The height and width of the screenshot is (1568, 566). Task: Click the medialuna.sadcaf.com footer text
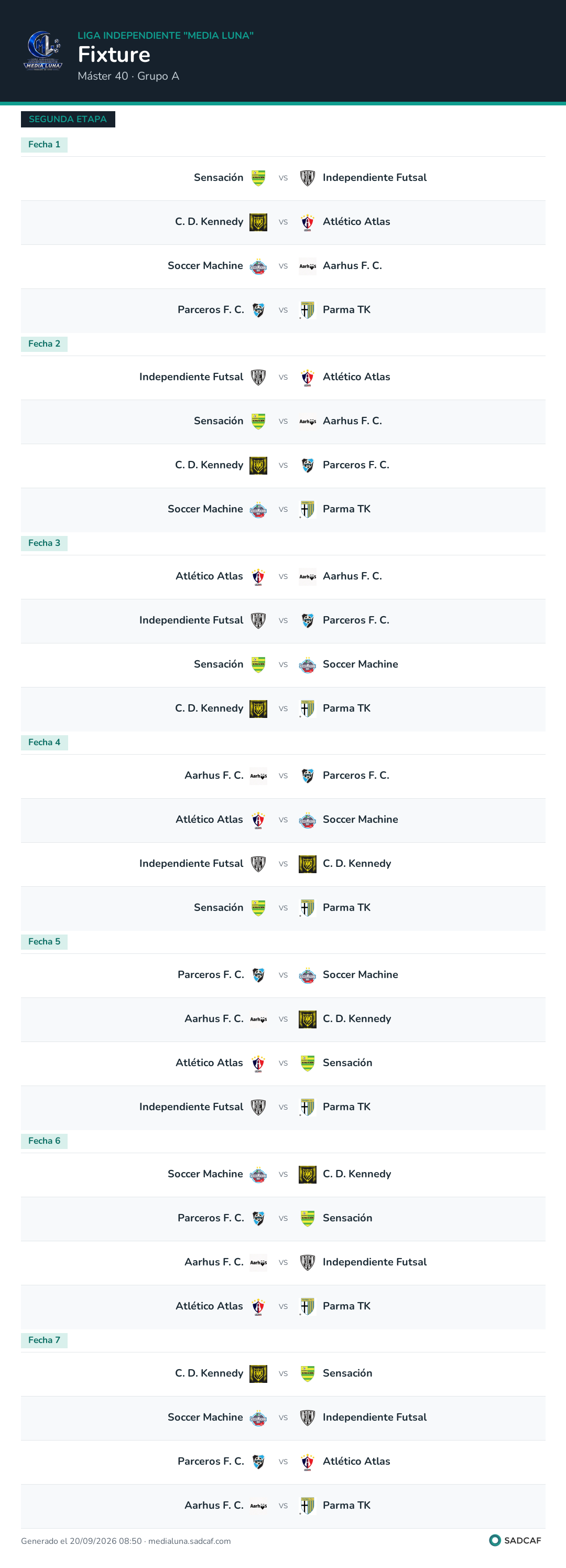(189, 1541)
